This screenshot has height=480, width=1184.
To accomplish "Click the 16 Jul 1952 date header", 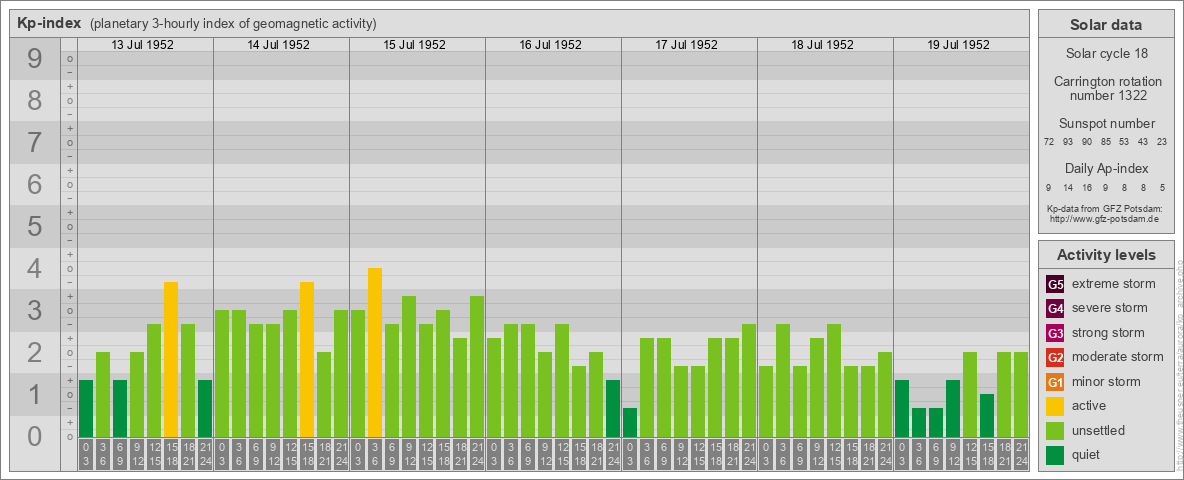I will tap(550, 45).
